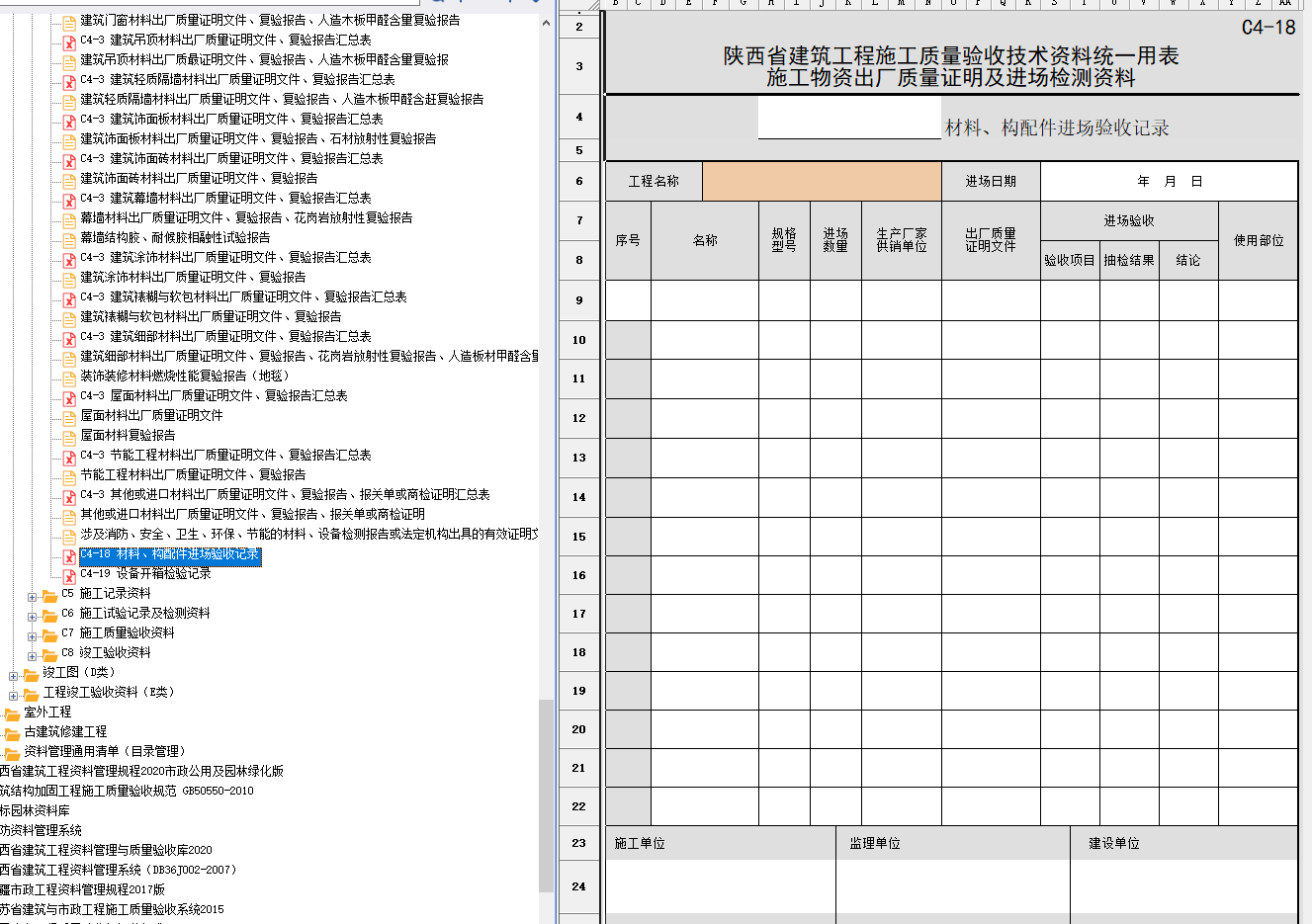Click the 名称 column header cell
Image resolution: width=1312 pixels, height=924 pixels.
pyautogui.click(x=705, y=240)
